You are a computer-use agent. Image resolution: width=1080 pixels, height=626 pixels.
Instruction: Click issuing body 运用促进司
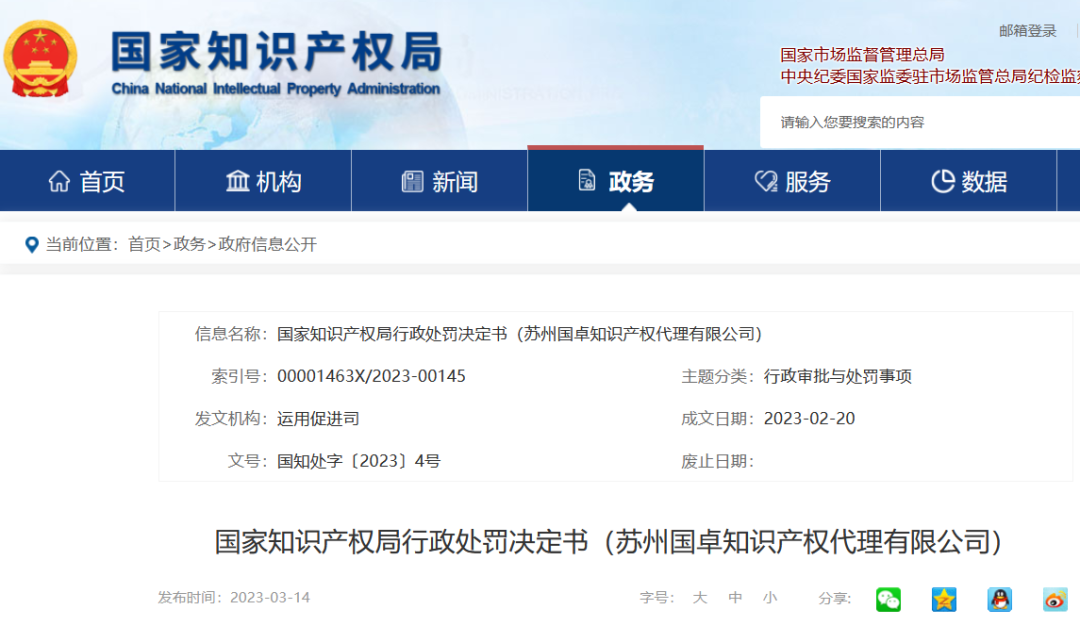pos(318,419)
